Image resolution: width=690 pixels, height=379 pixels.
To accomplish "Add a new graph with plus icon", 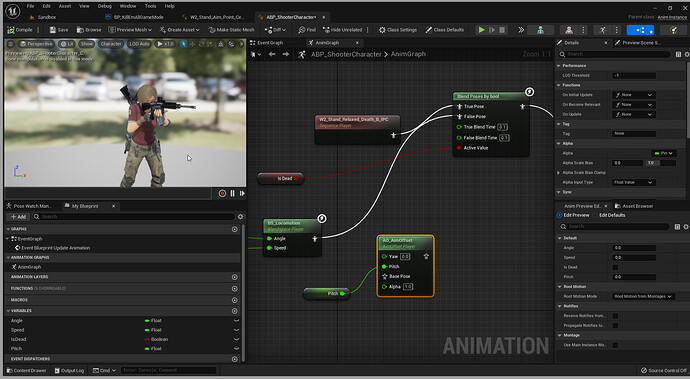I will pos(235,229).
